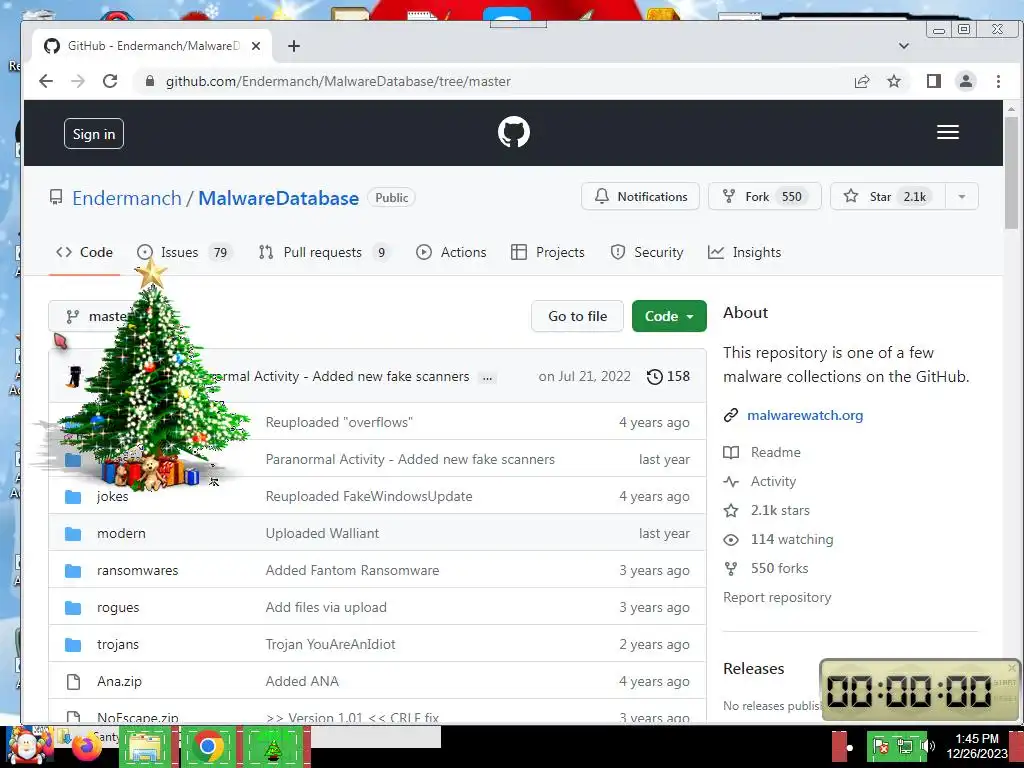
Task: Click the padlock site info icon
Action: [x=150, y=81]
